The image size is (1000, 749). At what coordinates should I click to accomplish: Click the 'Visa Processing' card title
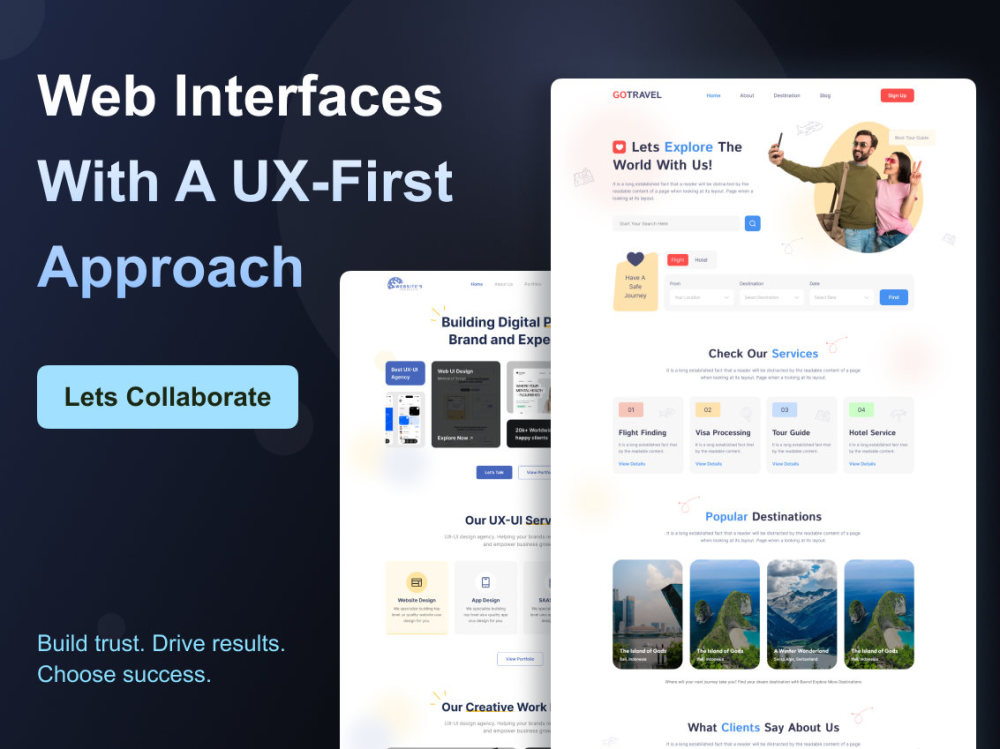(x=723, y=433)
